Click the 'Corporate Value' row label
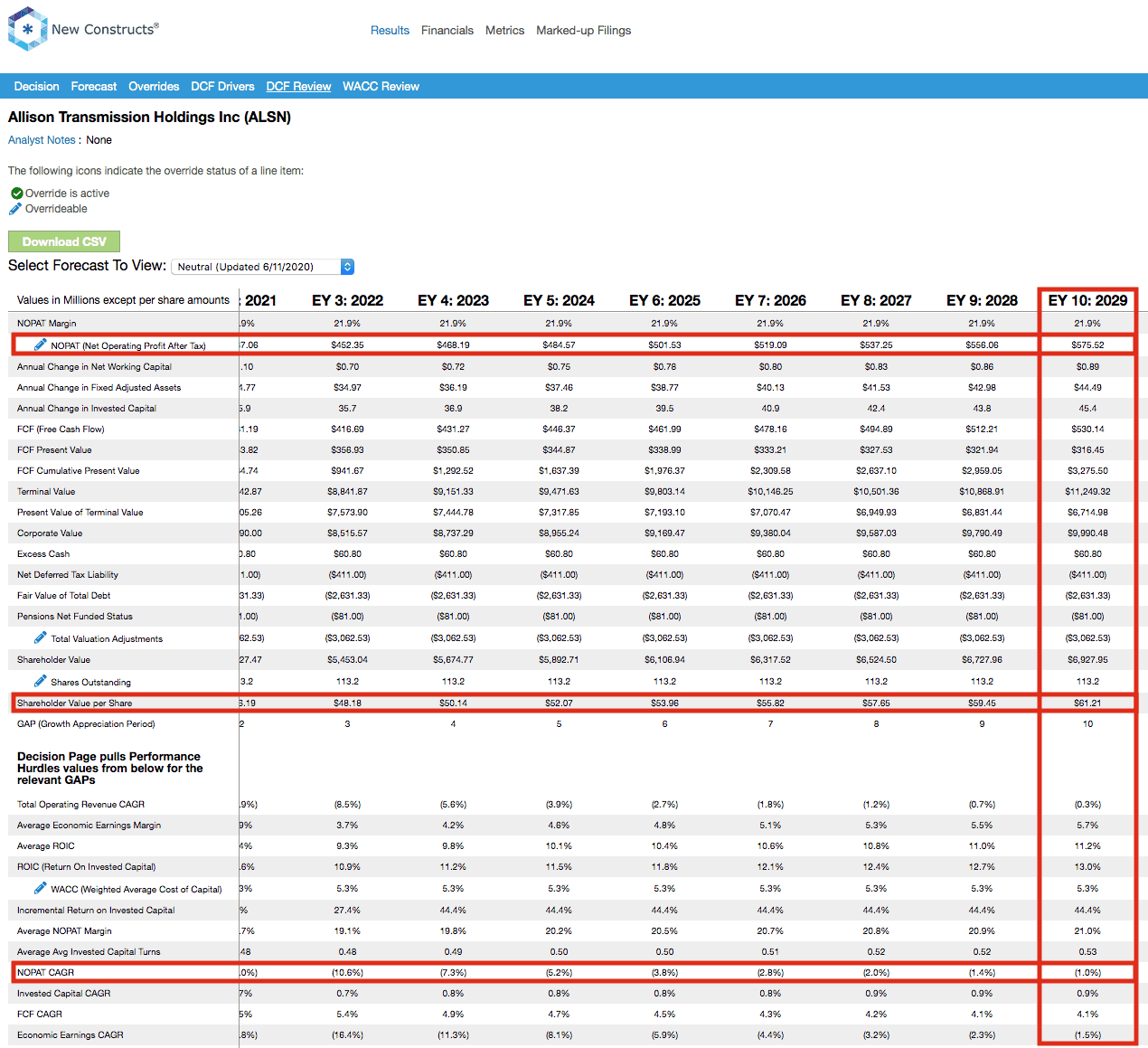 (x=50, y=533)
